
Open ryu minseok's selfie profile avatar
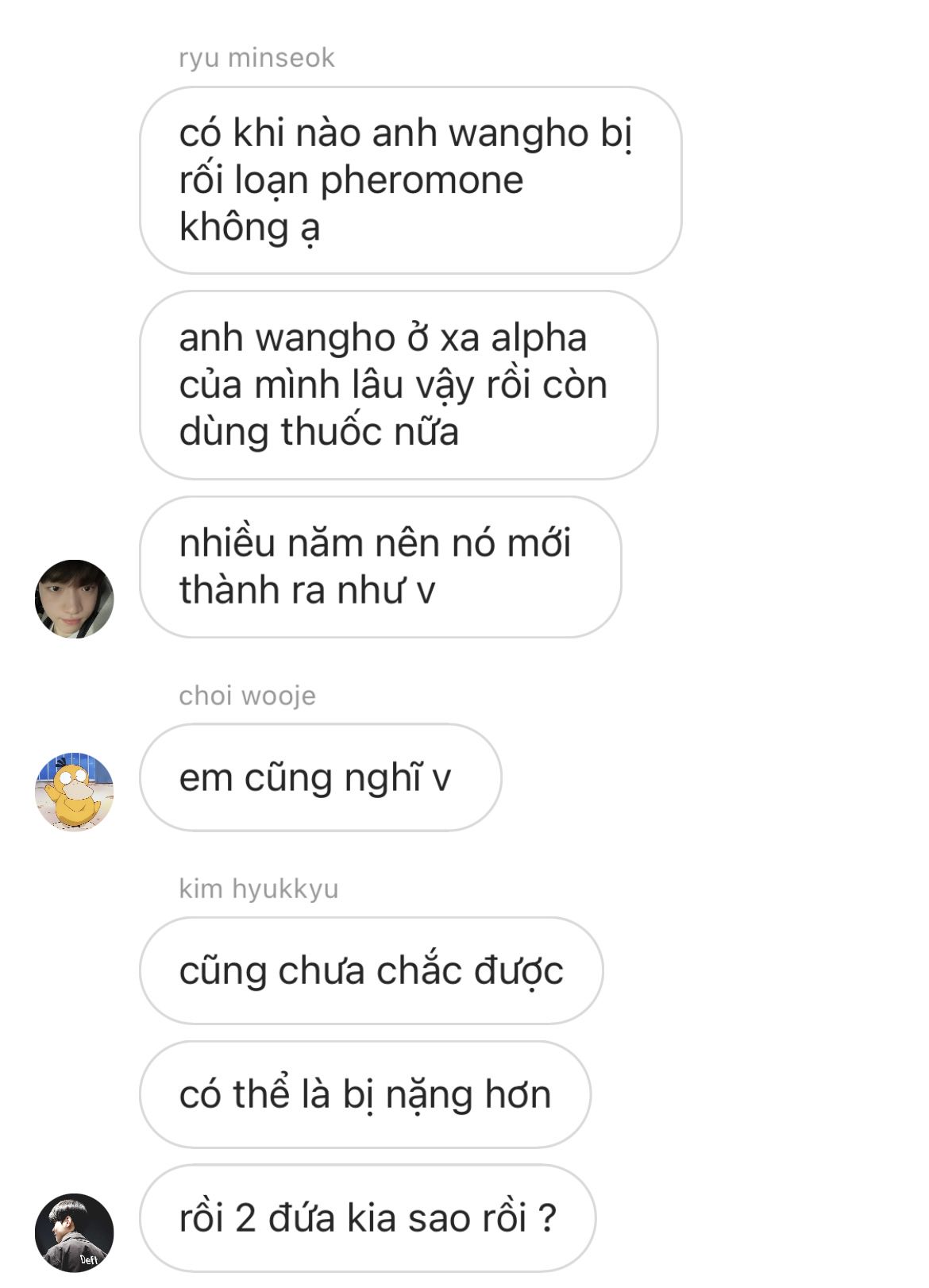coord(75,599)
